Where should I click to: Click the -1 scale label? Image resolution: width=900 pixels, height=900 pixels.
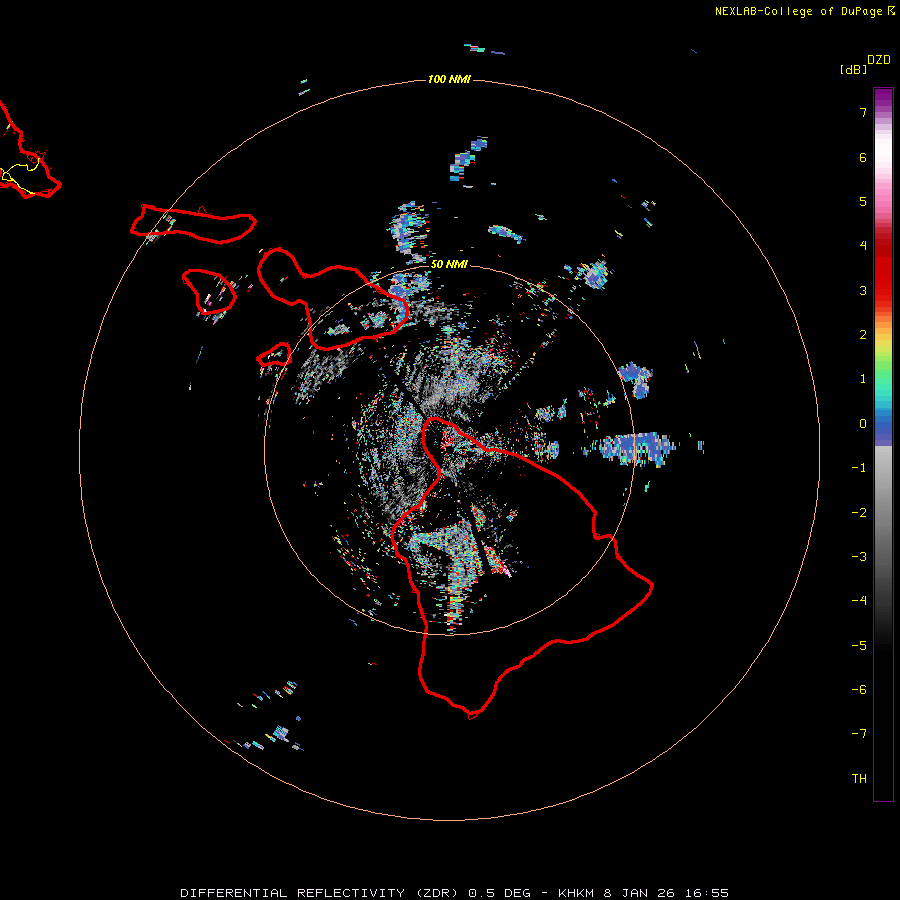click(859, 468)
